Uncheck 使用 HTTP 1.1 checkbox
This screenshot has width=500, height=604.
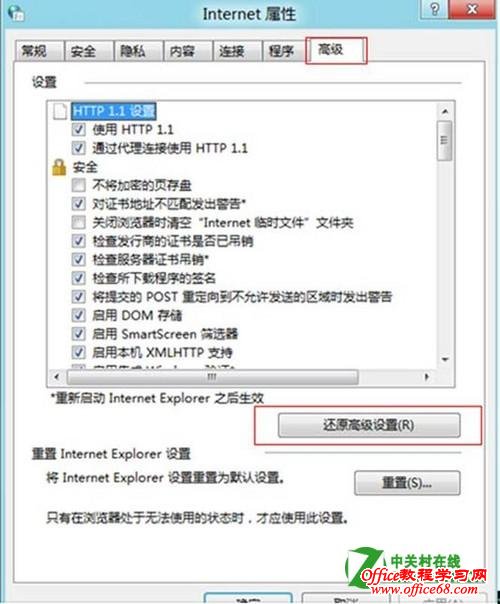click(x=79, y=129)
